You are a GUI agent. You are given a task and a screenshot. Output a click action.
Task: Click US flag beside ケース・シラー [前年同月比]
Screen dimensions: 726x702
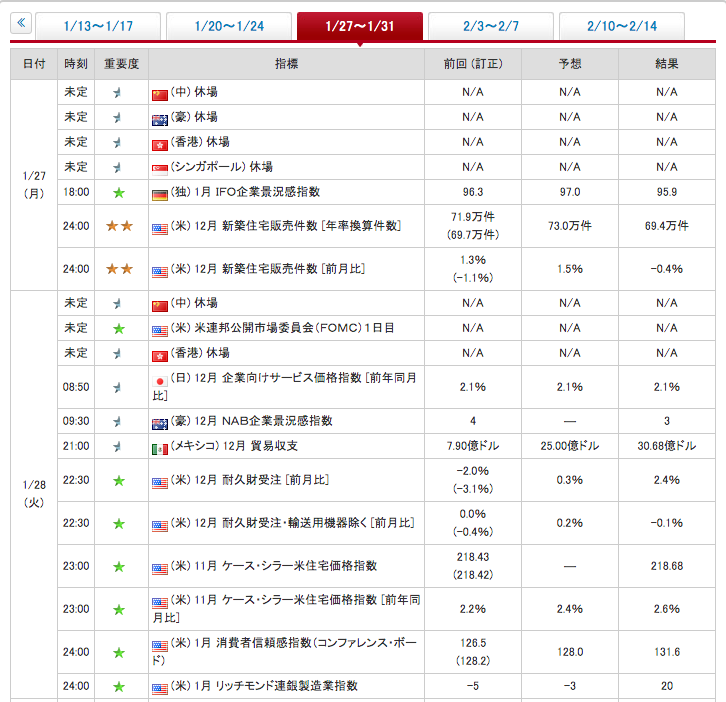160,603
